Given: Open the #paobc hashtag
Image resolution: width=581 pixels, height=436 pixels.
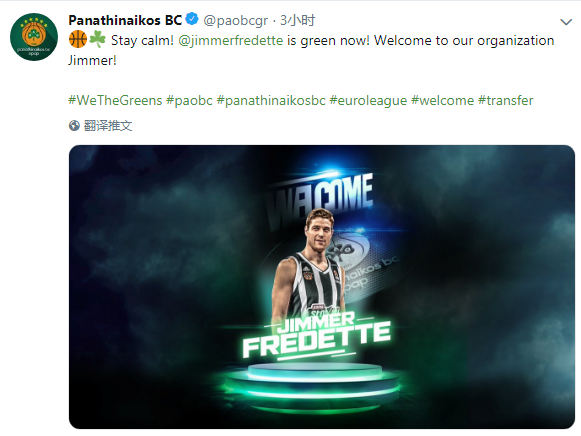Looking at the screenshot, I should click(x=189, y=100).
